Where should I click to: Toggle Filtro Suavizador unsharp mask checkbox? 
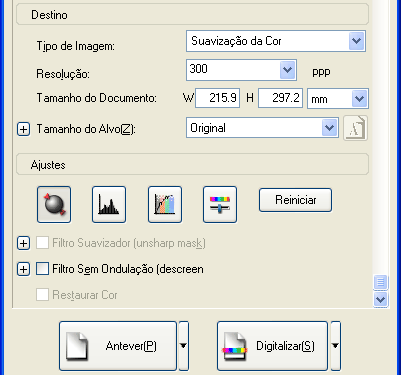42,243
